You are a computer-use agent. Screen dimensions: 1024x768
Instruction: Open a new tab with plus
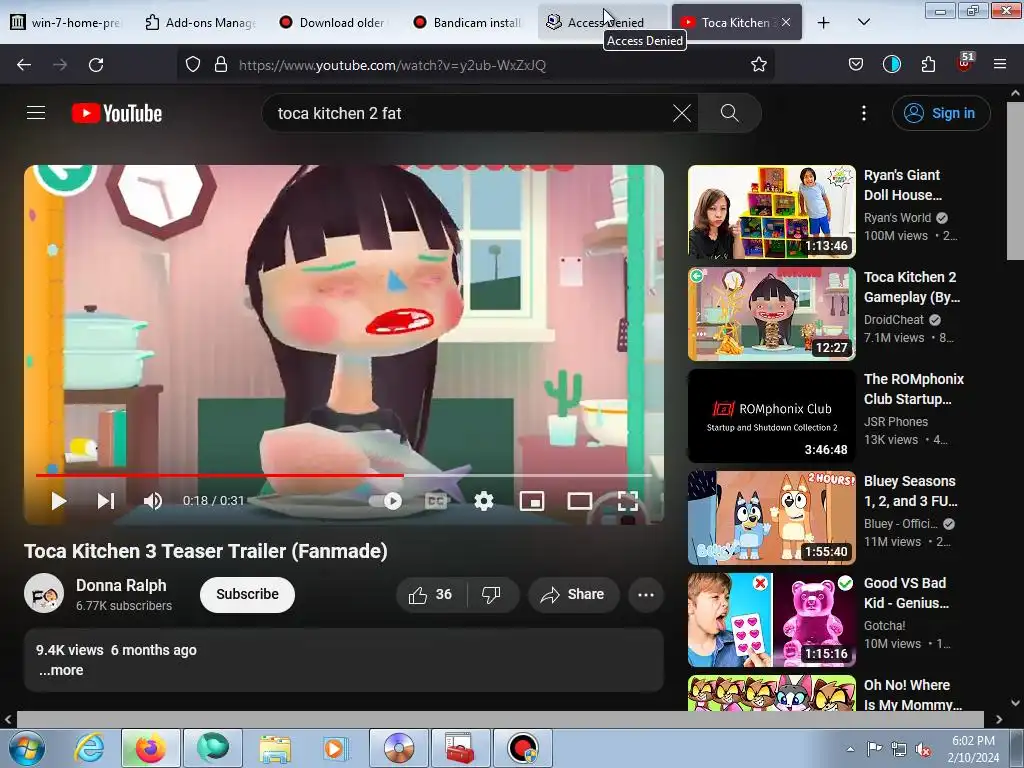(824, 22)
